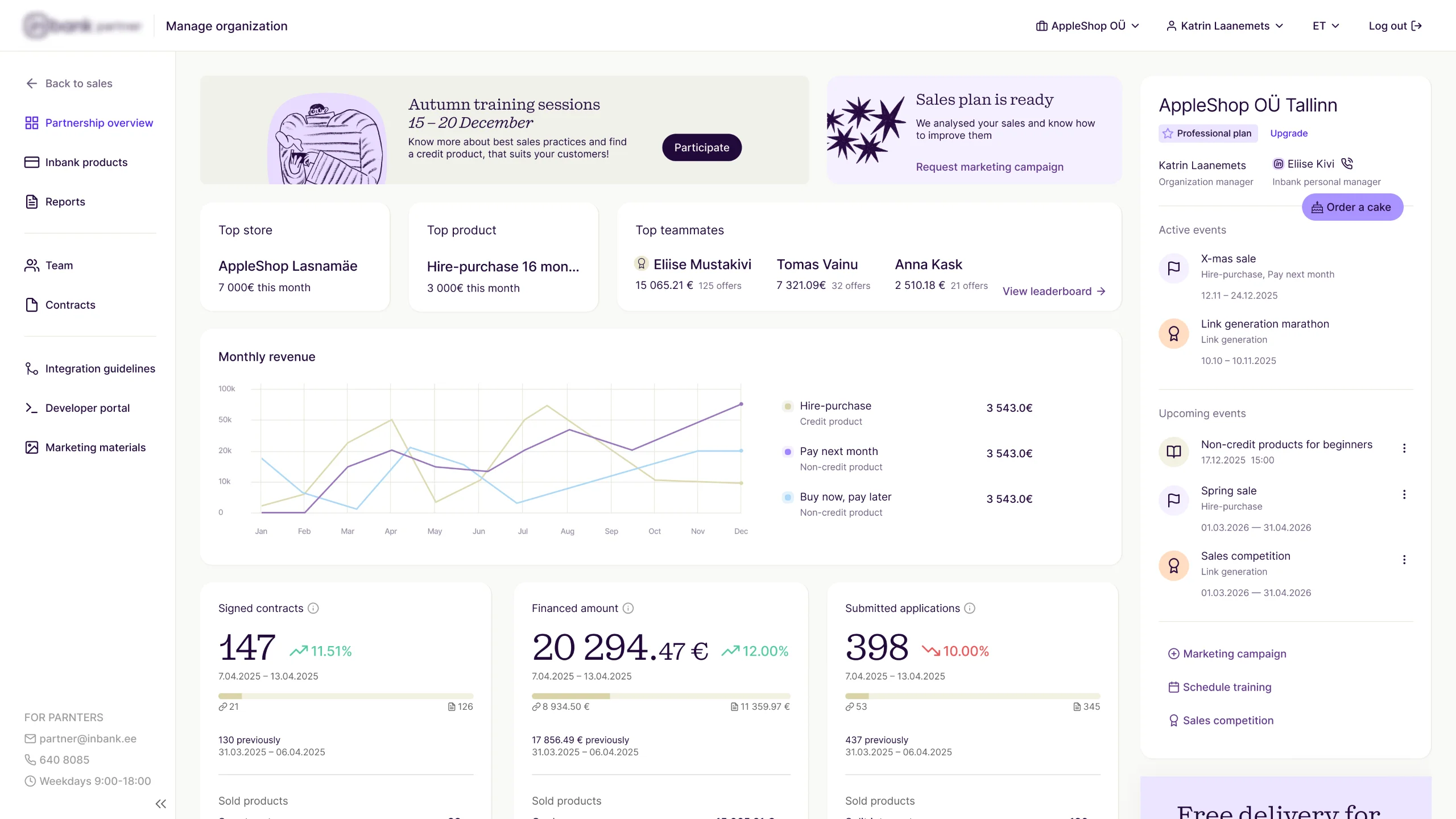Click the Order a cake button
Image resolution: width=1456 pixels, height=819 pixels.
pos(1352,207)
